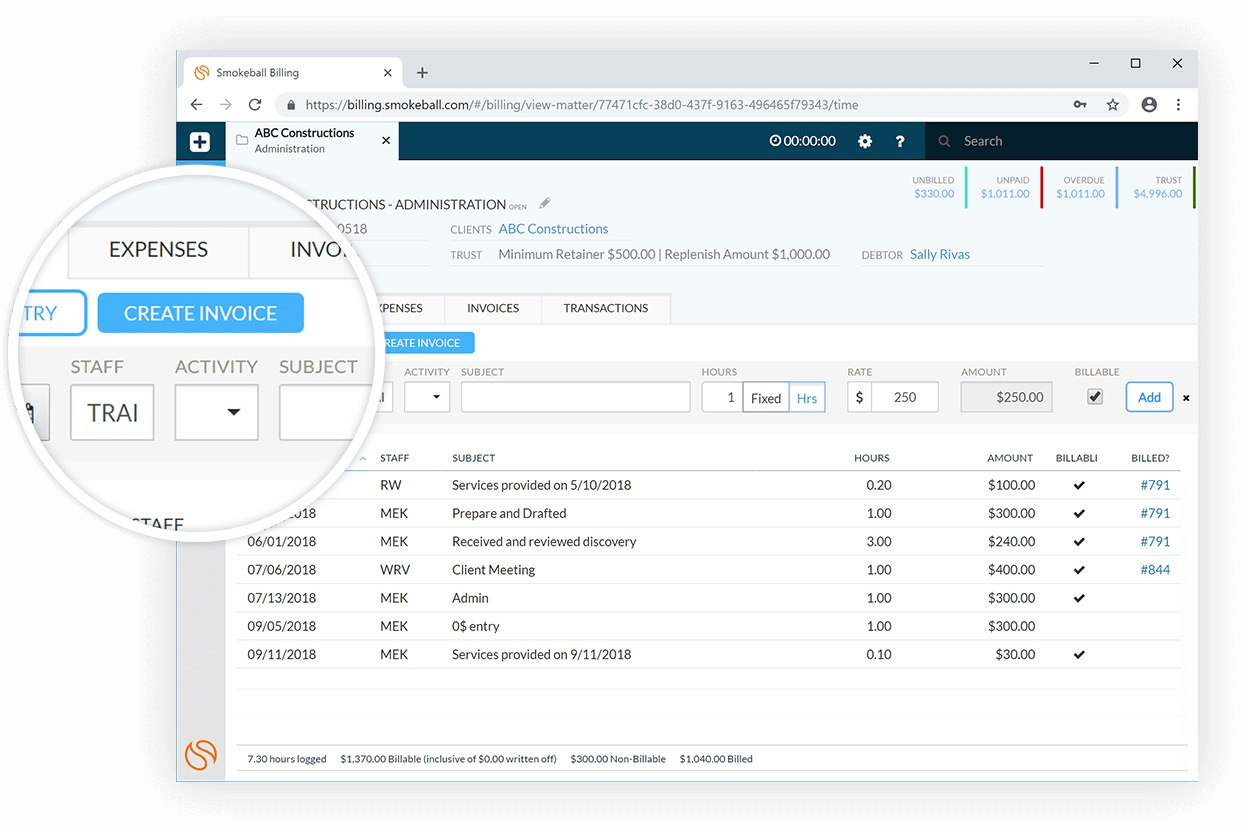This screenshot has width=1248, height=832.
Task: Toggle the Billable checkbox in entry form
Action: click(1095, 397)
